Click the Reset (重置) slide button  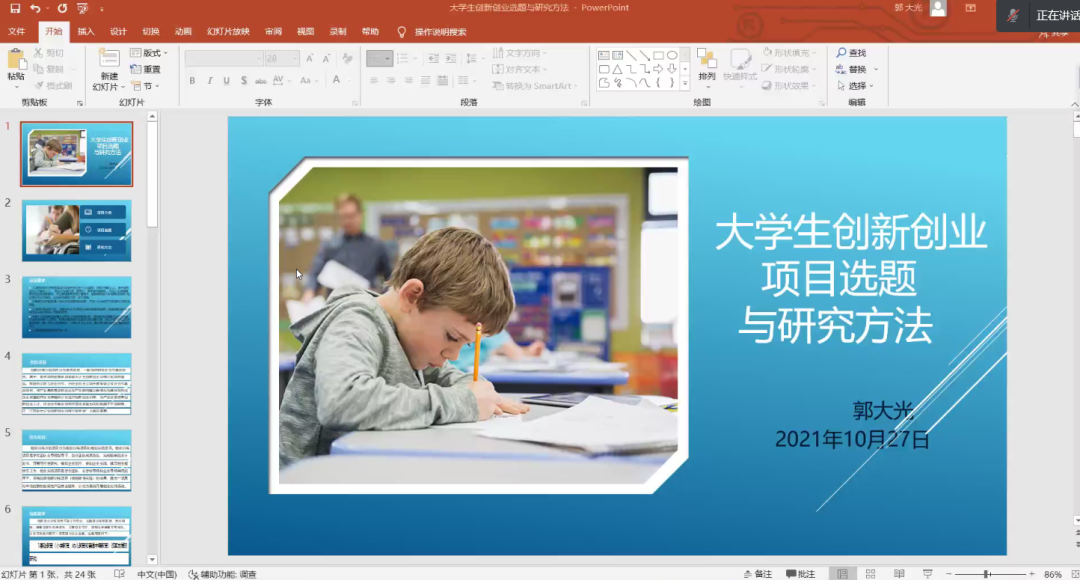145,70
